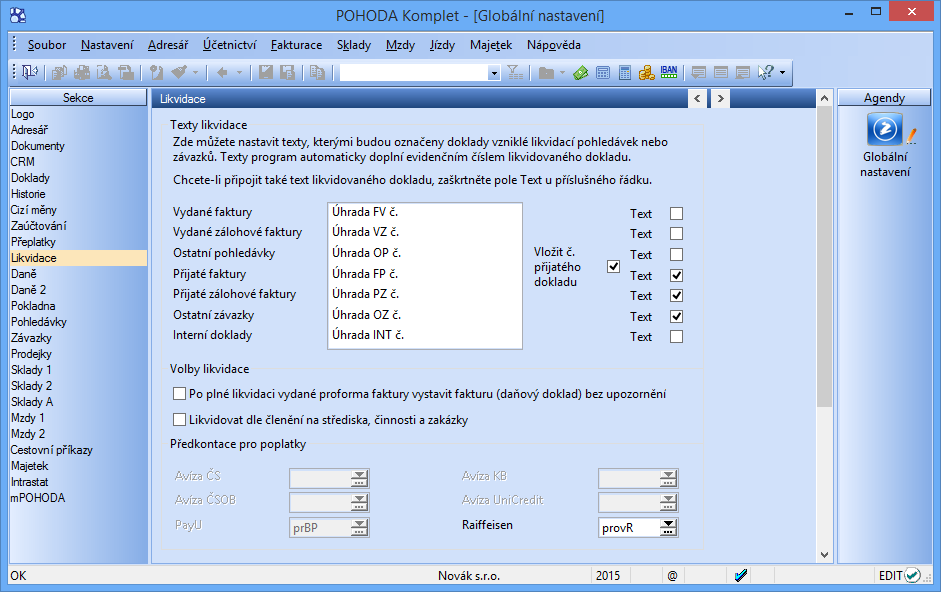Select the Pokladna section in Sekce list
Screen dimensions: 941x592
pyautogui.click(x=78, y=306)
